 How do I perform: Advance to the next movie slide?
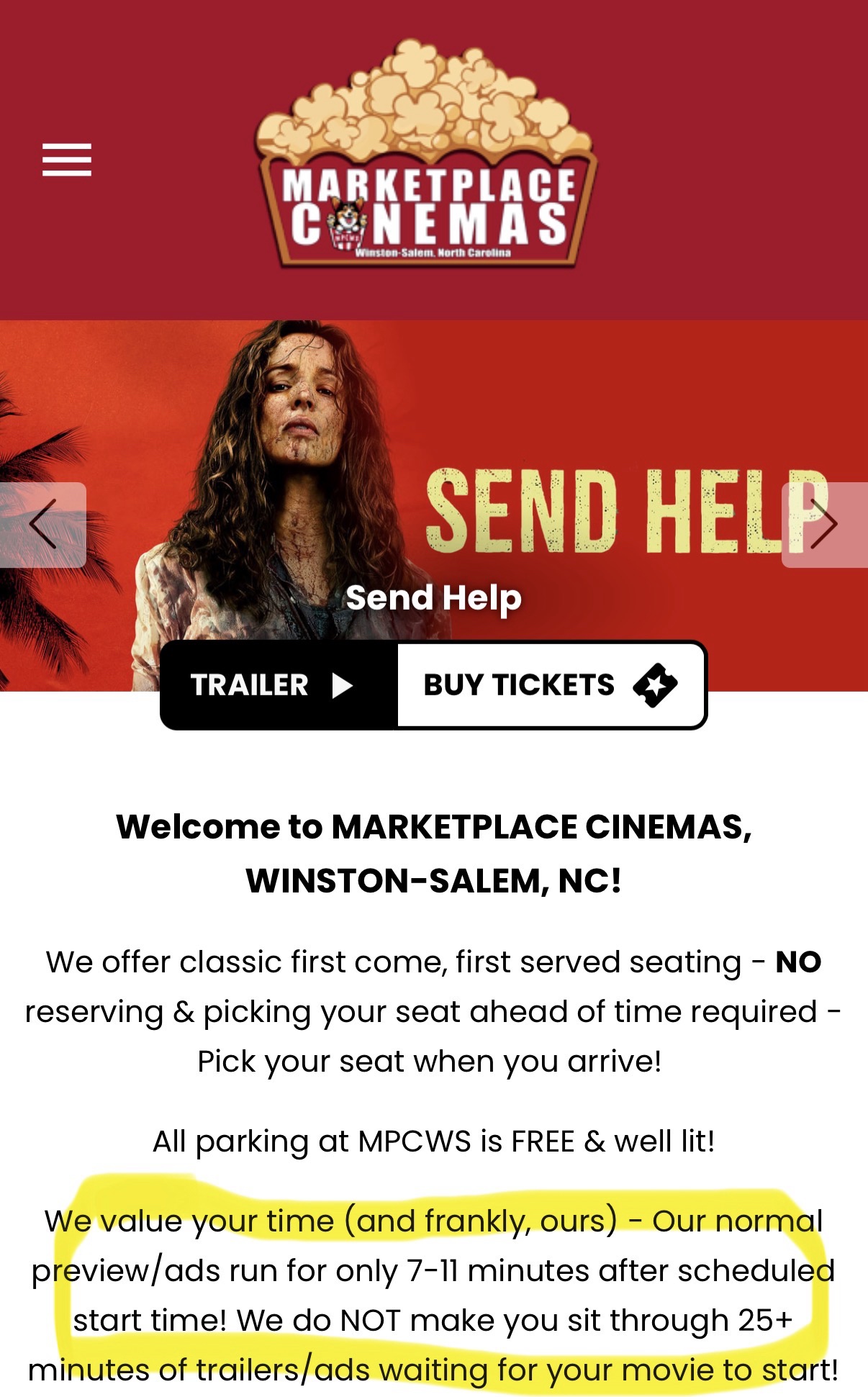[824, 525]
